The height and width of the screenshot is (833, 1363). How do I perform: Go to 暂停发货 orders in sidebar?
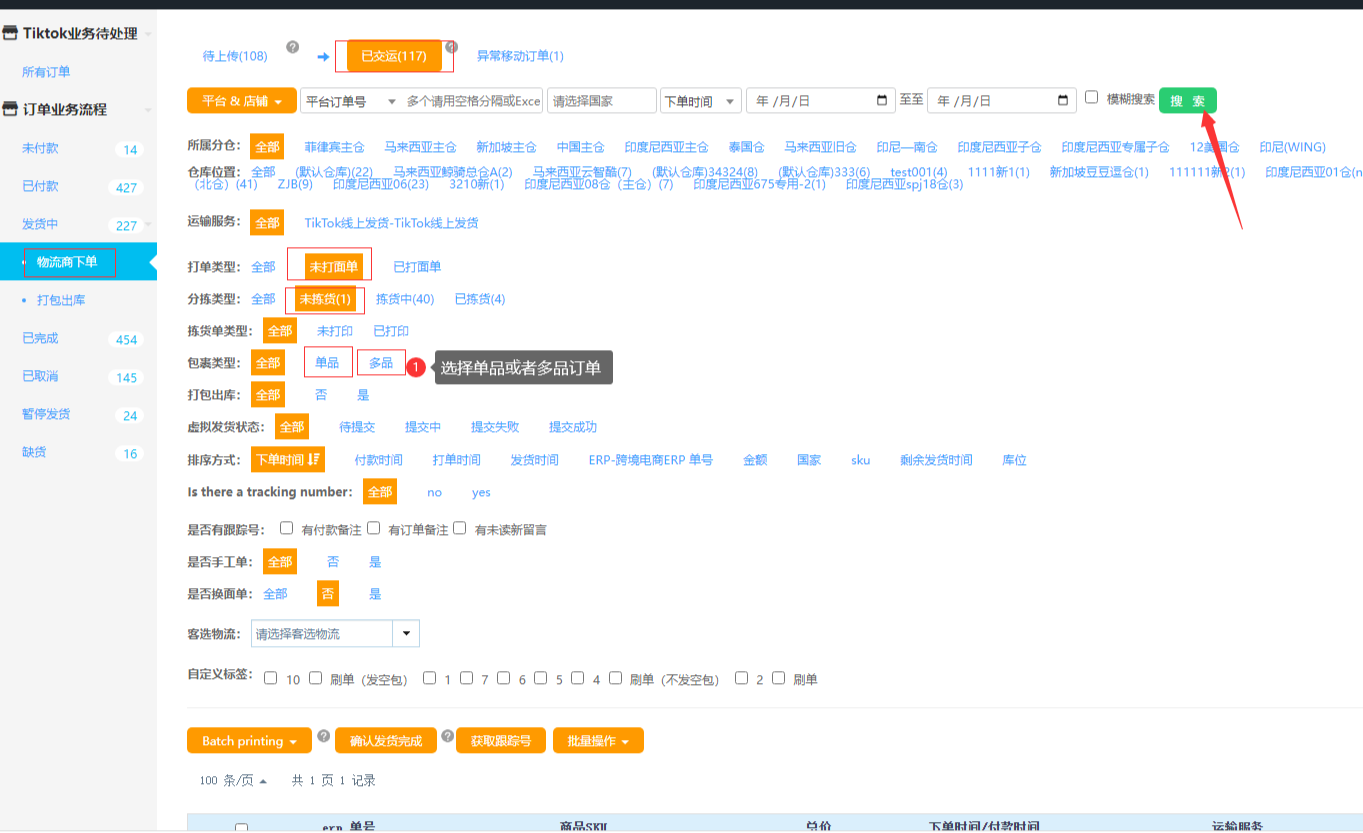46,414
